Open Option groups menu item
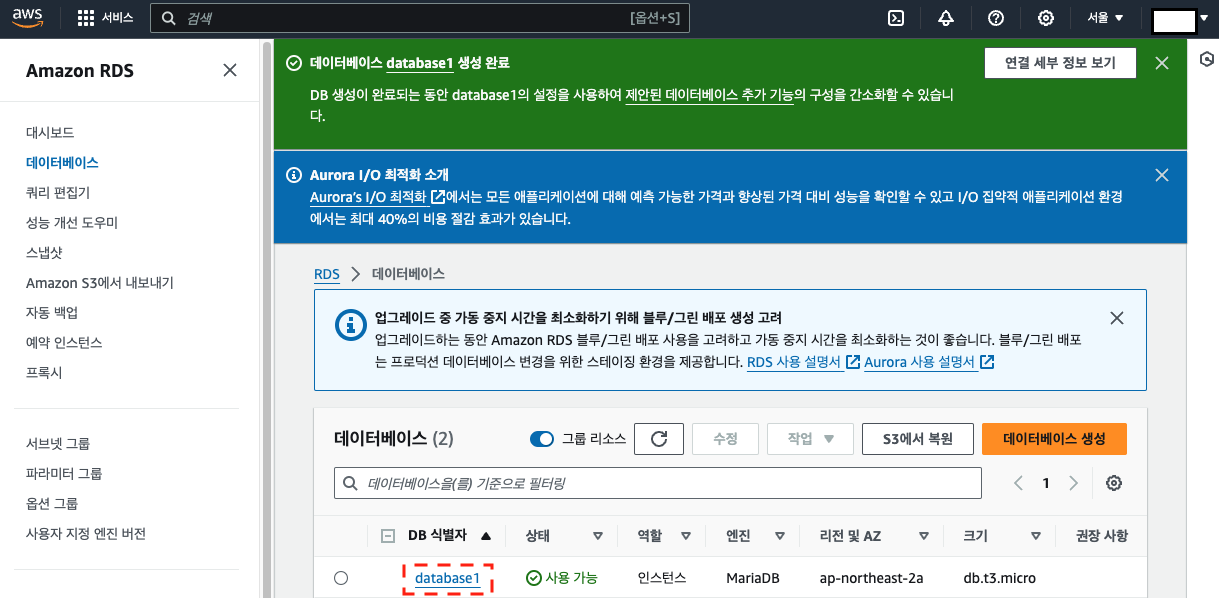 coord(52,503)
